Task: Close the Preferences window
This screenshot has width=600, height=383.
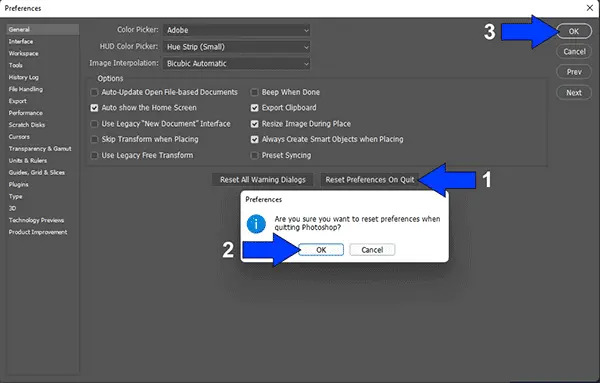Action: click(590, 8)
